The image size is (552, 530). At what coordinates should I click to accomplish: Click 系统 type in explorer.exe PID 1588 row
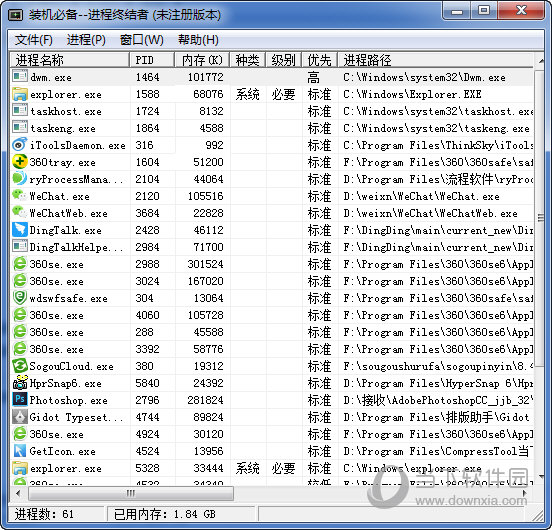[247, 94]
